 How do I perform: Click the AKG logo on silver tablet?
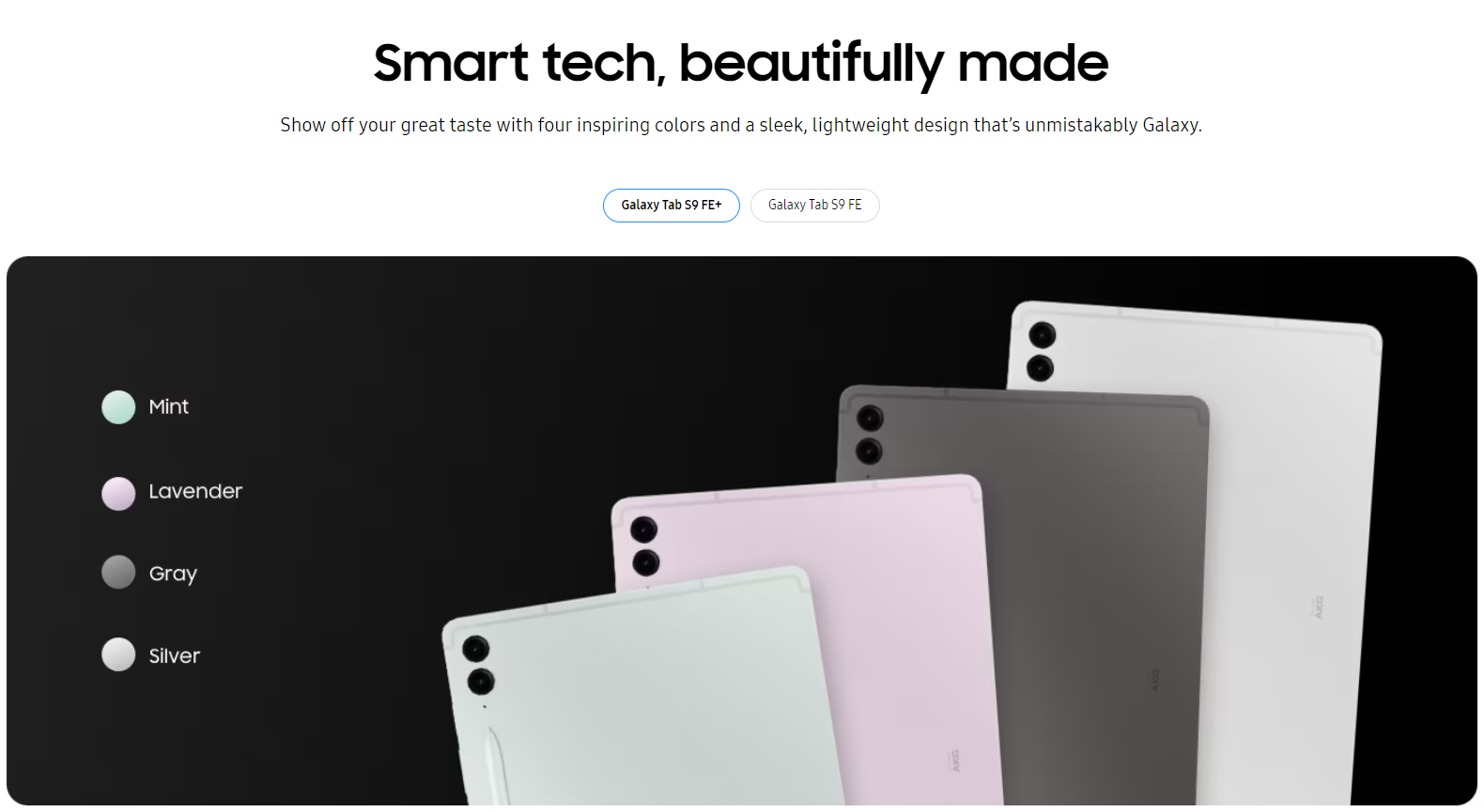[x=1318, y=607]
